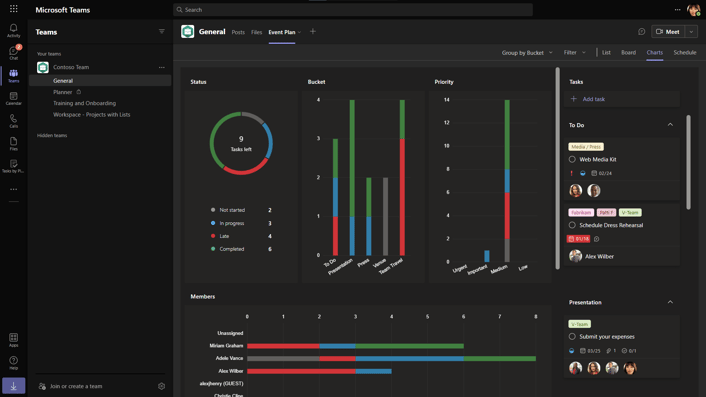
Task: Click the Team Travel bucket bar
Action: (402, 177)
